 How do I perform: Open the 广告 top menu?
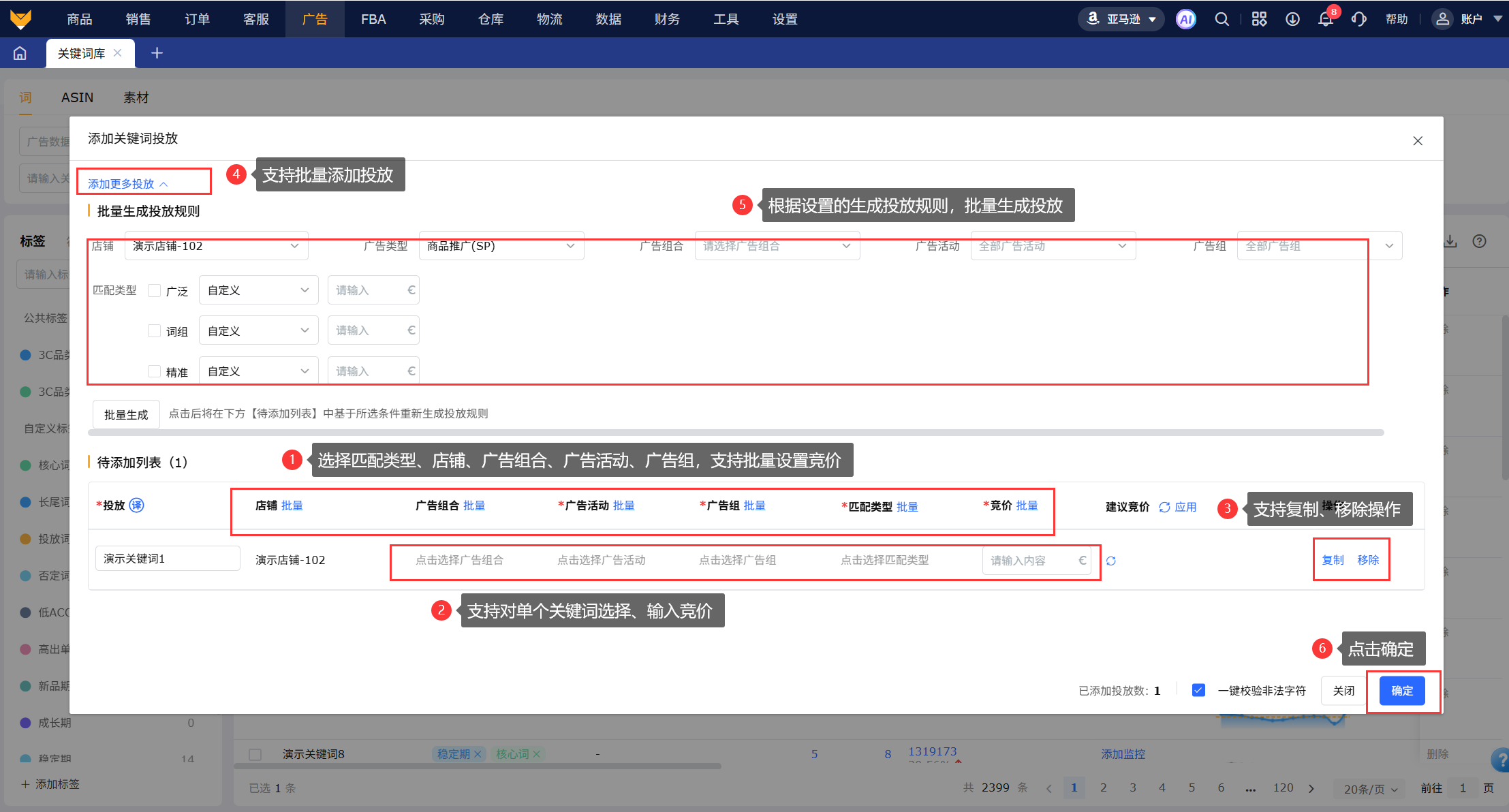point(315,19)
